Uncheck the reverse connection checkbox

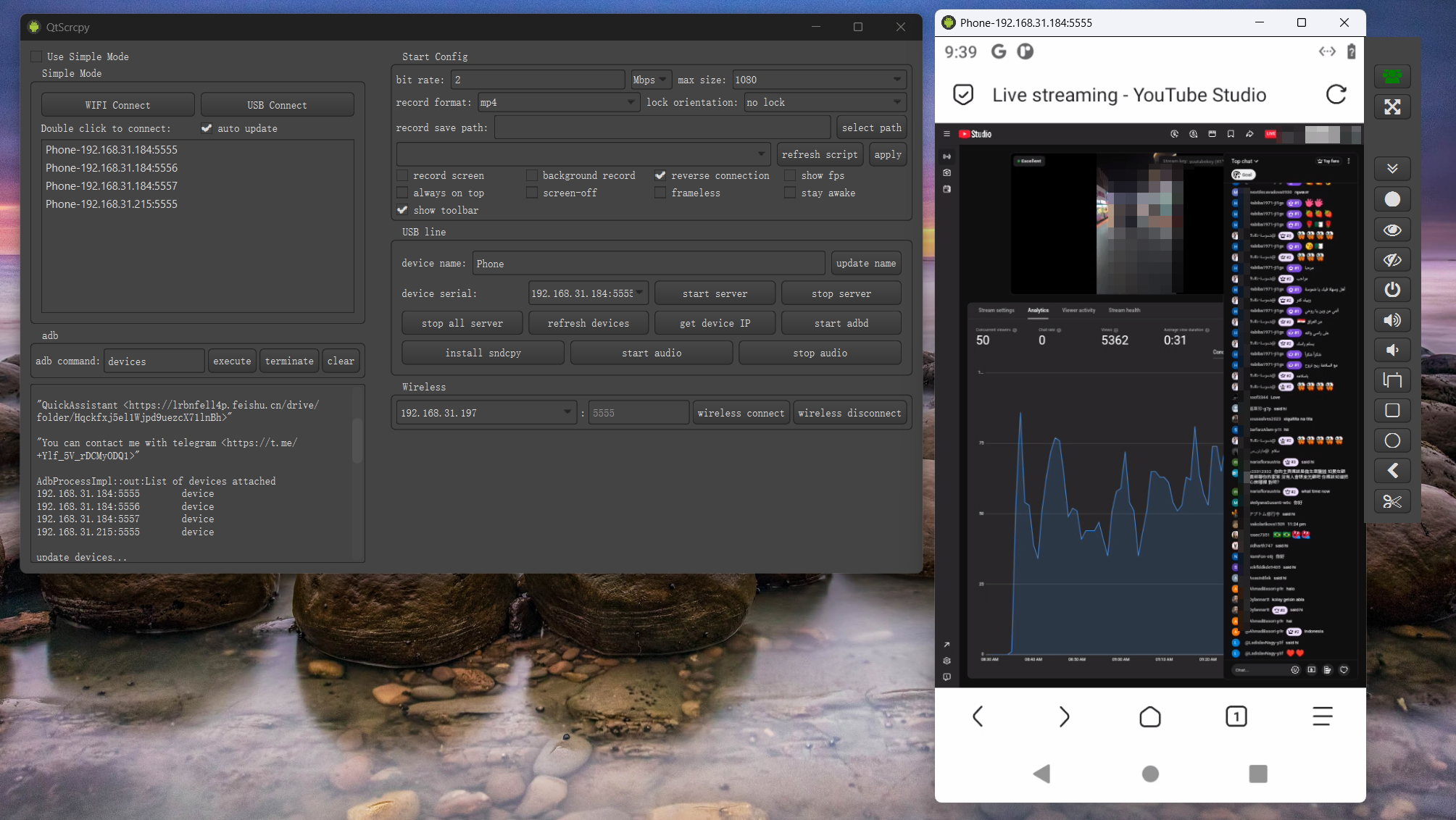[x=660, y=176]
